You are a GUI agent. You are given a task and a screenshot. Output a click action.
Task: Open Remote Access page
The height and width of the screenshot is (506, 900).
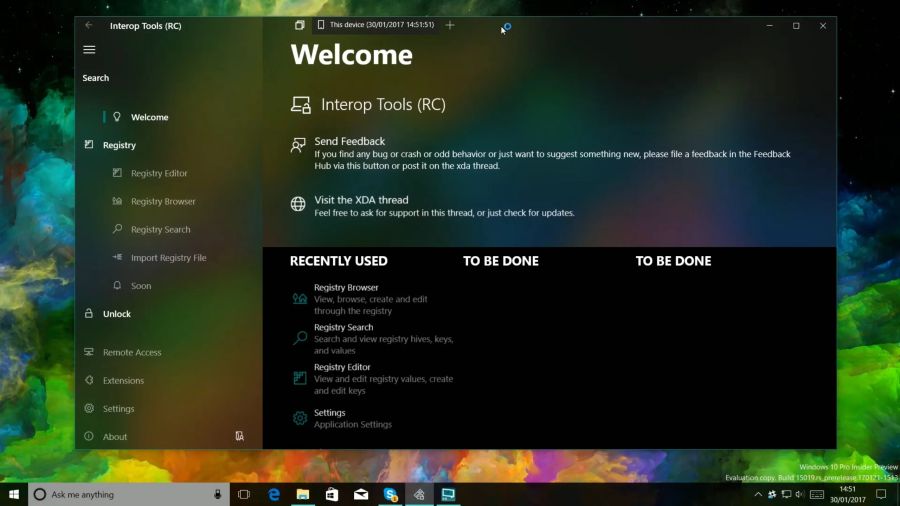point(132,352)
